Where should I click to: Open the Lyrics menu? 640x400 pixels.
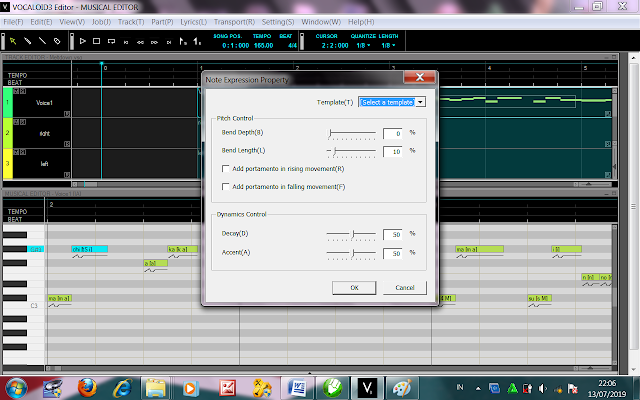[193, 22]
